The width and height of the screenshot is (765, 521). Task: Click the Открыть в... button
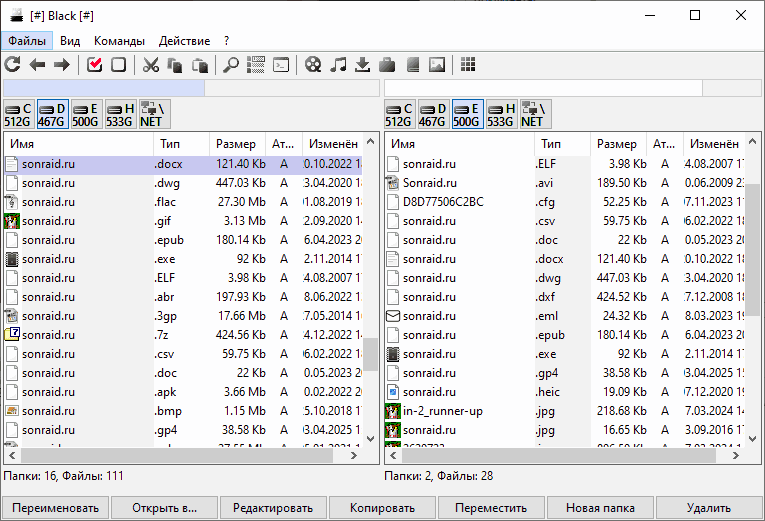(x=164, y=508)
